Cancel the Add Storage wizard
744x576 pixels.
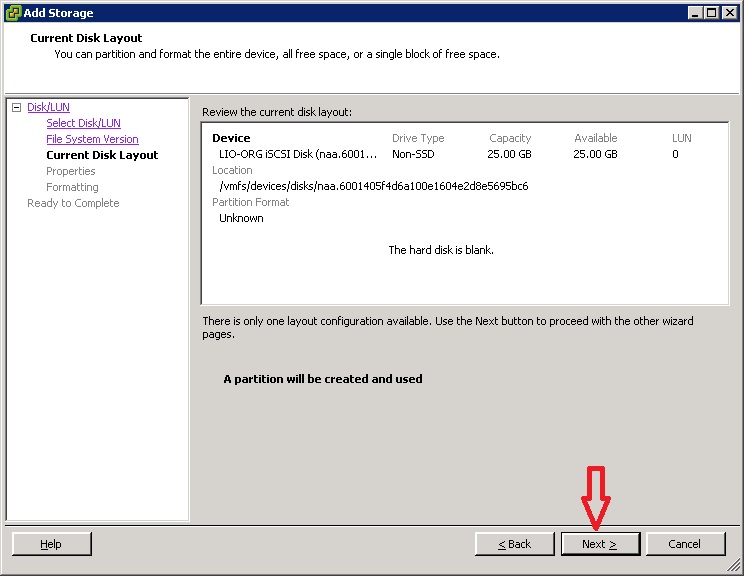tap(685, 544)
